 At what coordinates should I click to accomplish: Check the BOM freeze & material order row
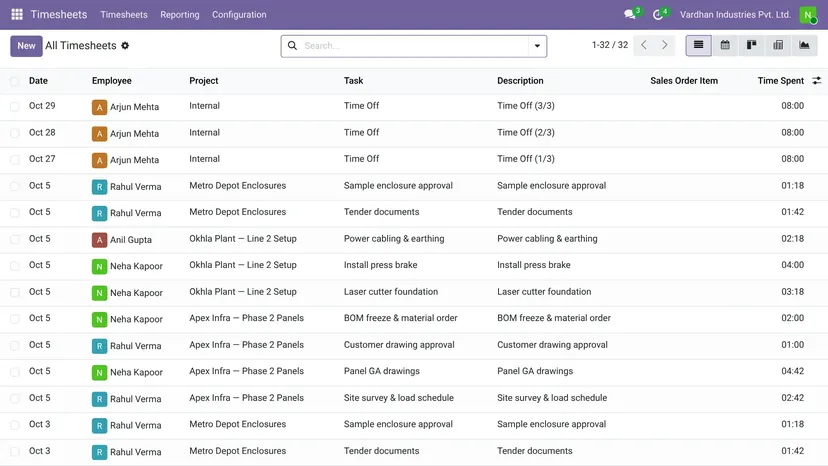coord(15,319)
